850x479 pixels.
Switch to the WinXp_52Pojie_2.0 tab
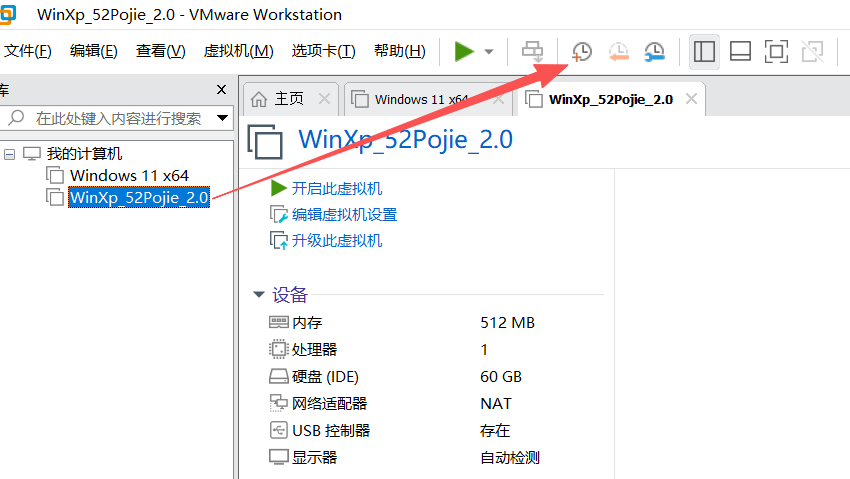[x=610, y=99]
